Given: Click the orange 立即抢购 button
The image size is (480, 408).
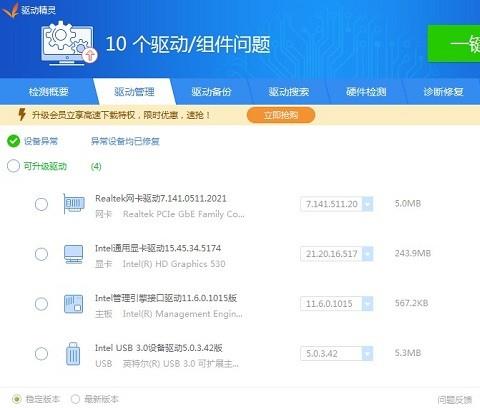Looking at the screenshot, I should [x=281, y=115].
